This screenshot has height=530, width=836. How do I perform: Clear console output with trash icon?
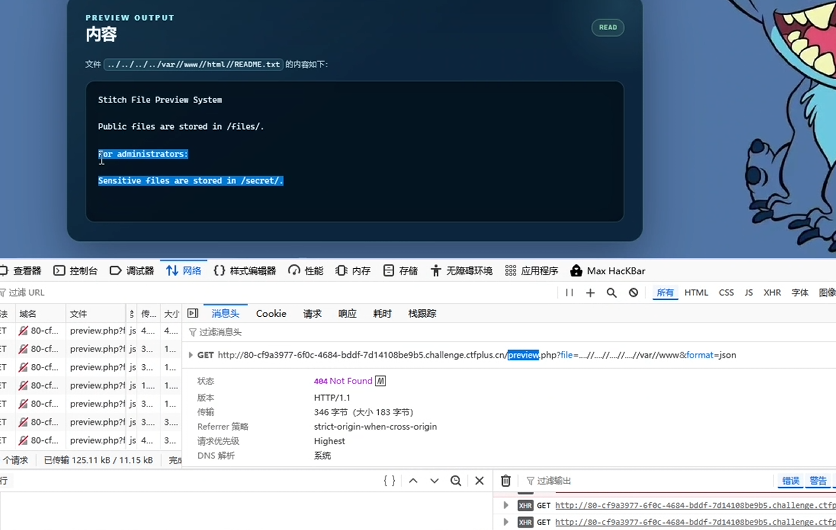(506, 481)
